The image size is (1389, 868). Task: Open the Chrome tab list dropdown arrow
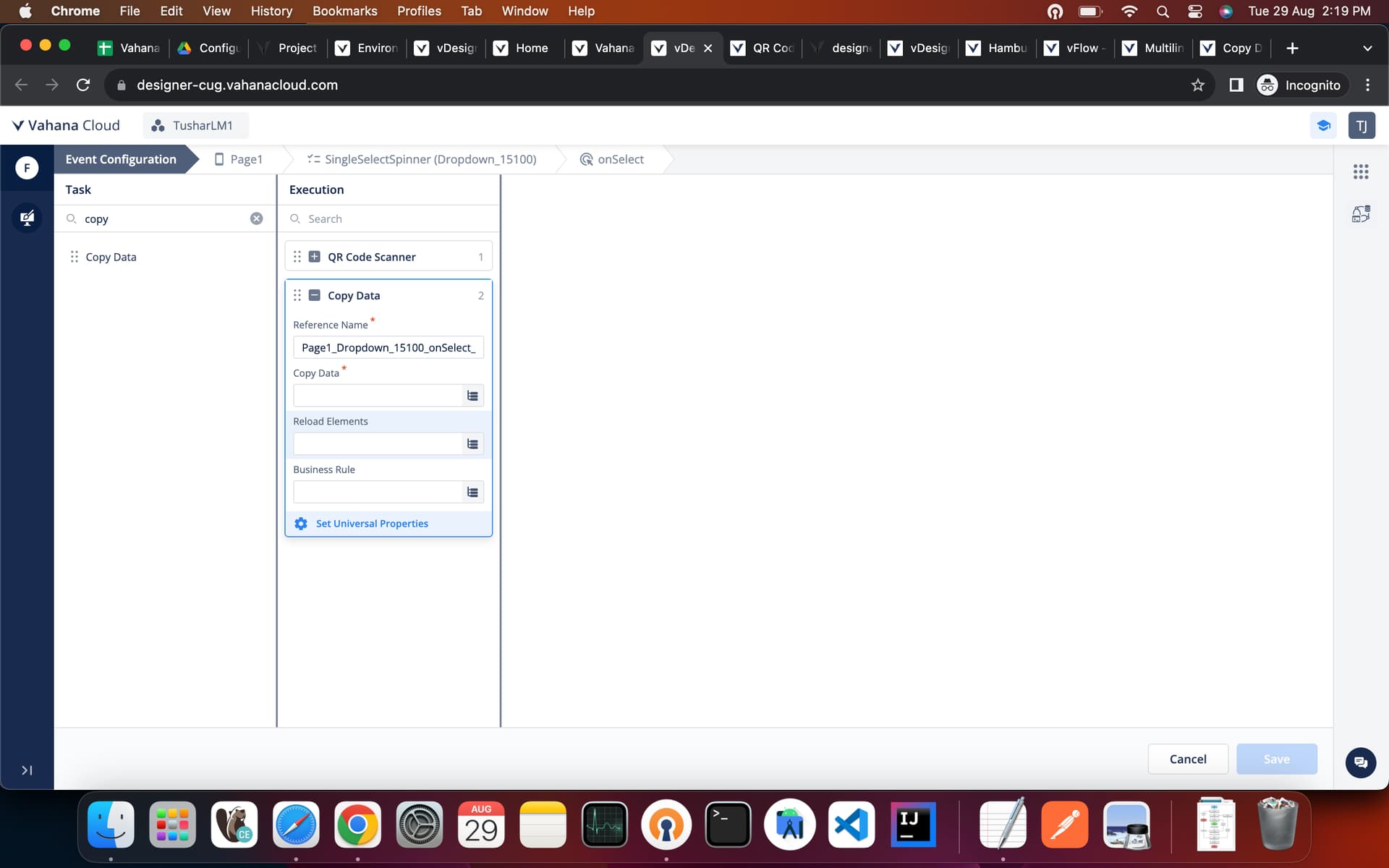click(x=1367, y=48)
